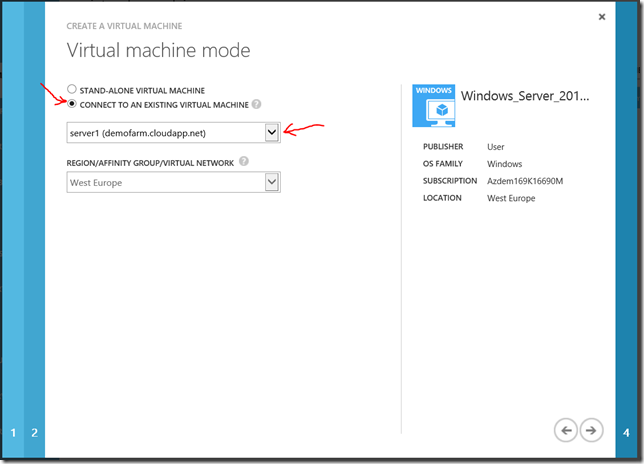This screenshot has width=644, height=464.
Task: Select Stand-alone virtual machine radio button
Action: tap(72, 89)
